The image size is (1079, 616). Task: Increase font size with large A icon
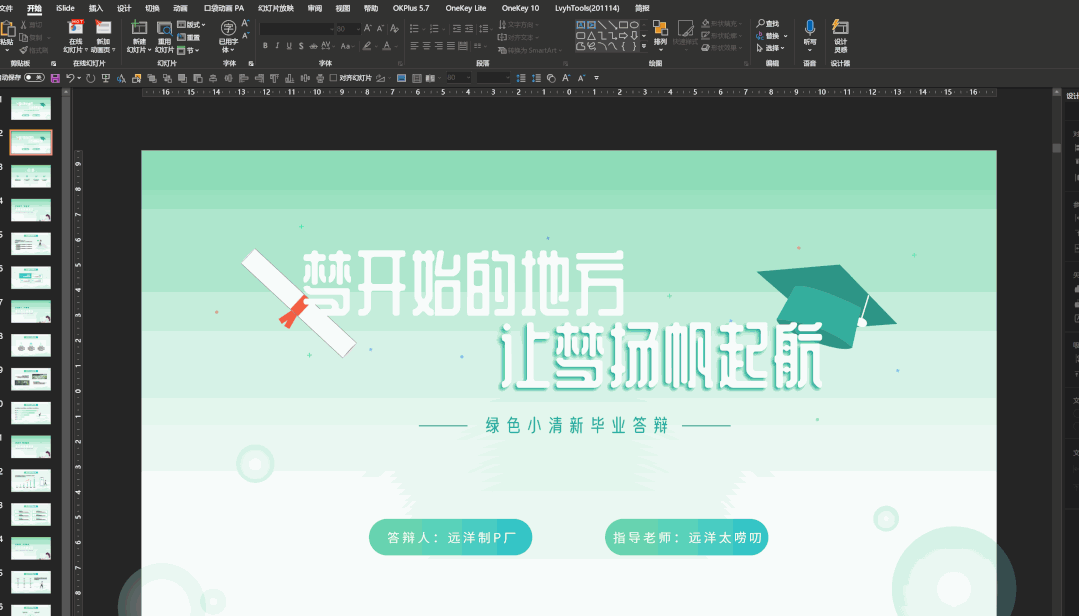point(367,28)
